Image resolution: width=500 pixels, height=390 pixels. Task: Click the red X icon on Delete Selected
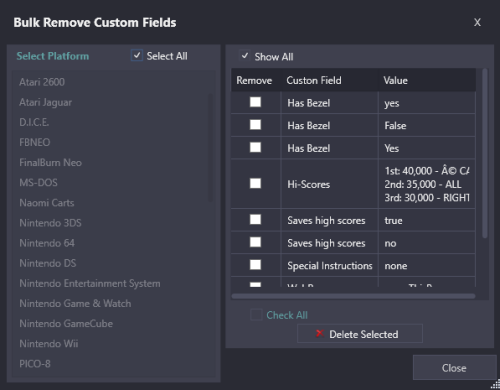click(x=319, y=333)
